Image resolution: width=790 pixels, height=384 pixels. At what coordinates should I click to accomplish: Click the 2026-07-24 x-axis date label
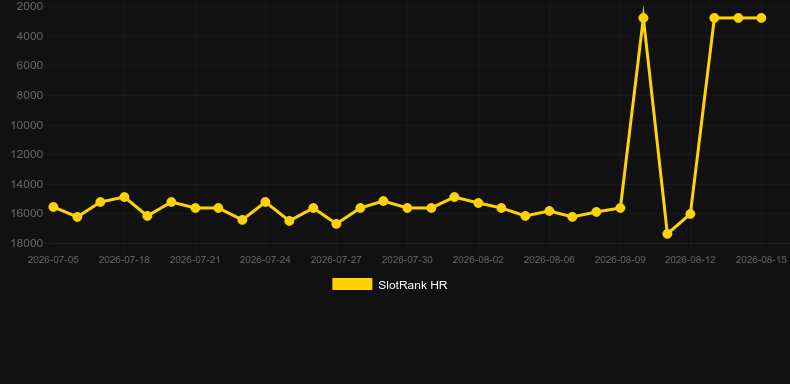[x=266, y=260]
